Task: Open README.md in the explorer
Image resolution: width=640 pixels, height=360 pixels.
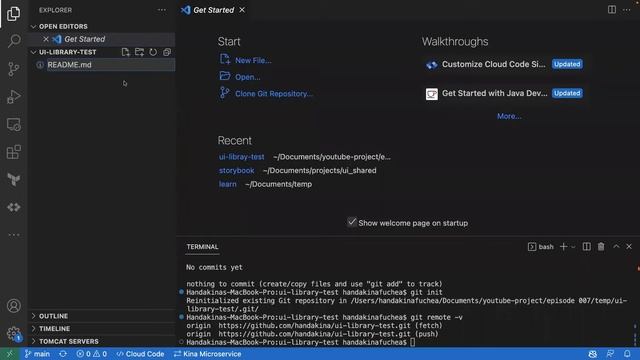Action: coord(102,65)
